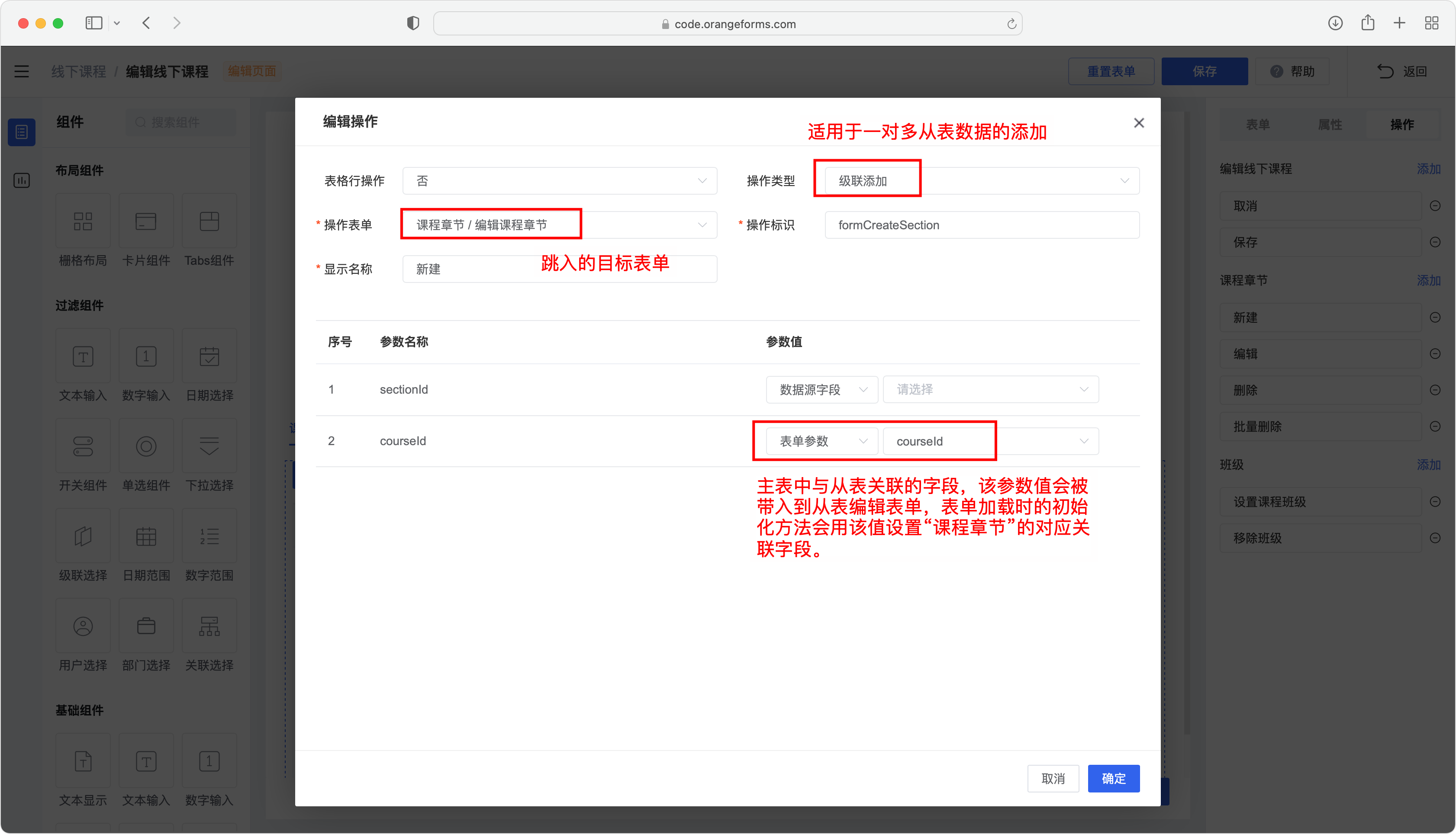Select the 卡片组件 component icon
The height and width of the screenshot is (834, 1456).
pos(145,221)
